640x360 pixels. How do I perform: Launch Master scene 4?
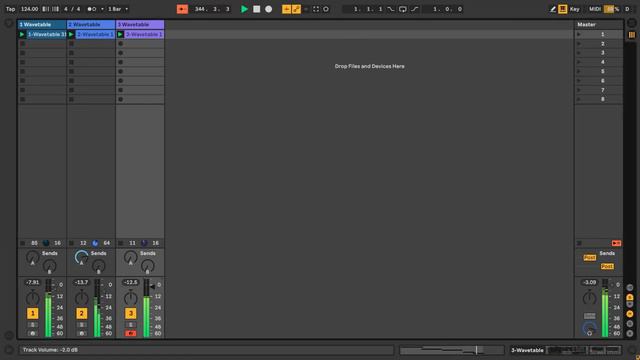point(578,62)
